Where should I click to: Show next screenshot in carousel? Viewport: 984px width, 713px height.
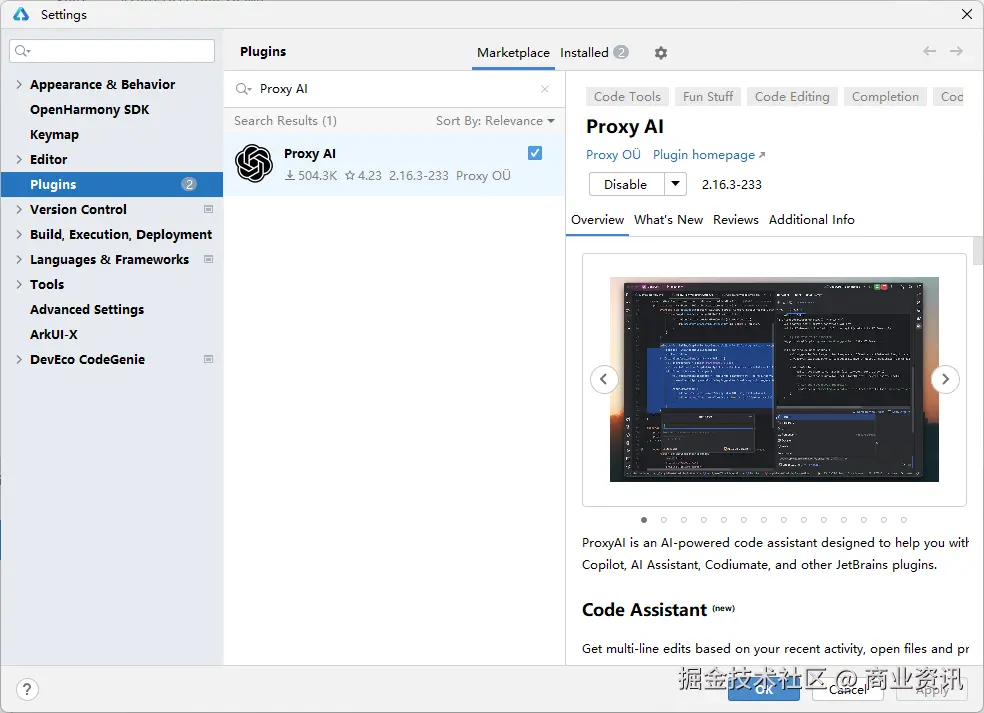945,379
